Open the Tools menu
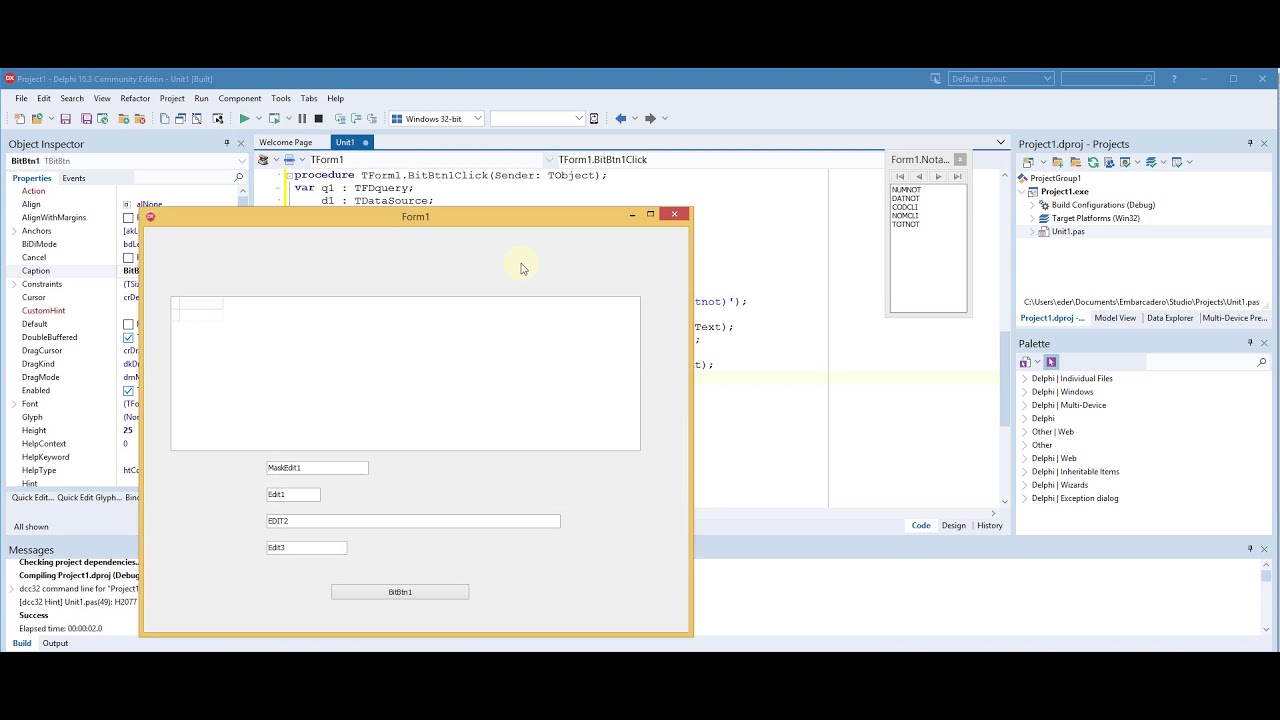Screen dimensions: 1280x720 pyautogui.click(x=281, y=98)
